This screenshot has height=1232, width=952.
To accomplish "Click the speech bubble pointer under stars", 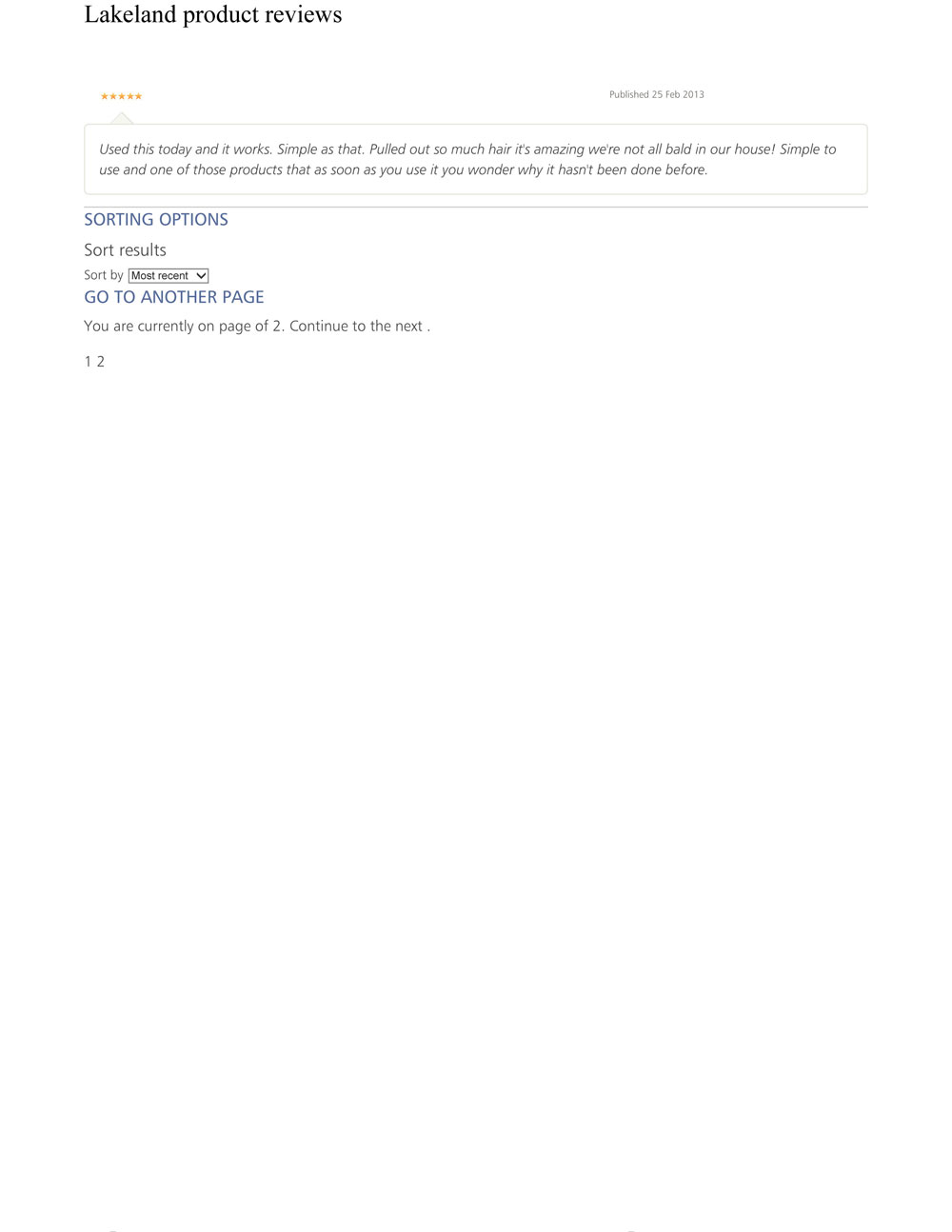I will tap(122, 118).
